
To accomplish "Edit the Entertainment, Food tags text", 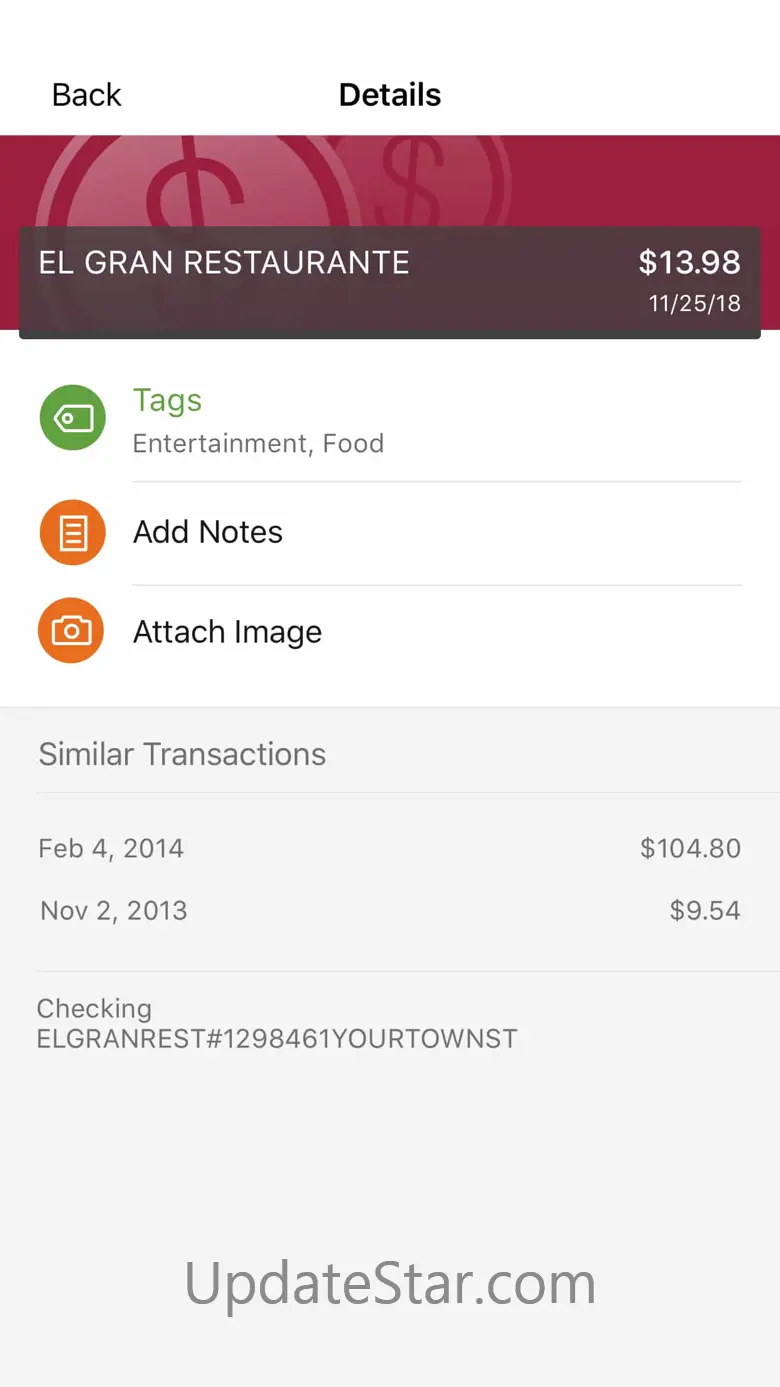I will [258, 444].
